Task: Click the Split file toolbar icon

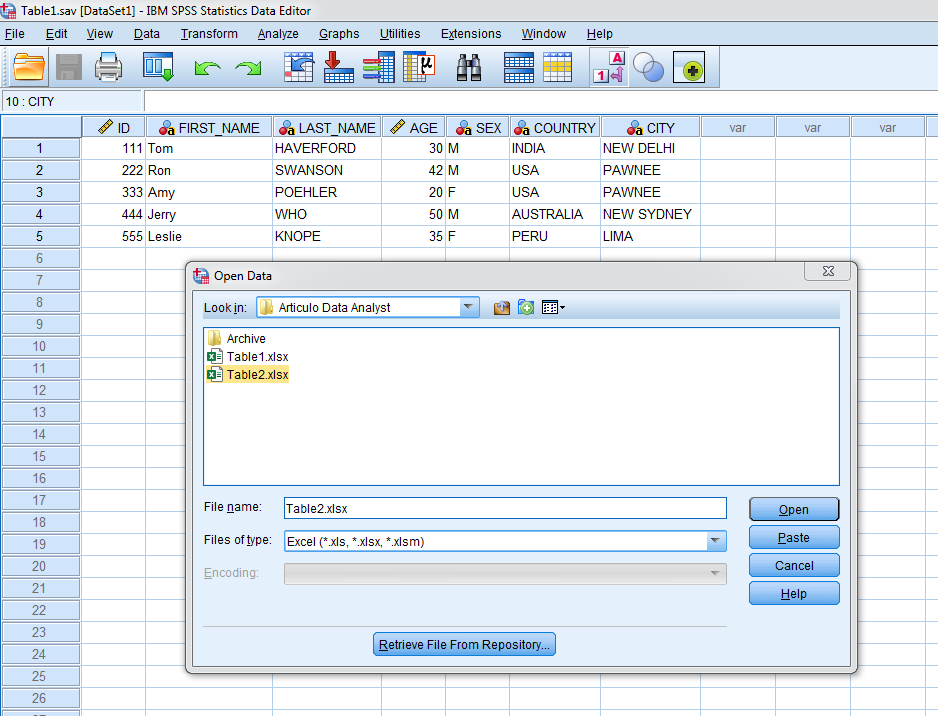Action: point(519,67)
